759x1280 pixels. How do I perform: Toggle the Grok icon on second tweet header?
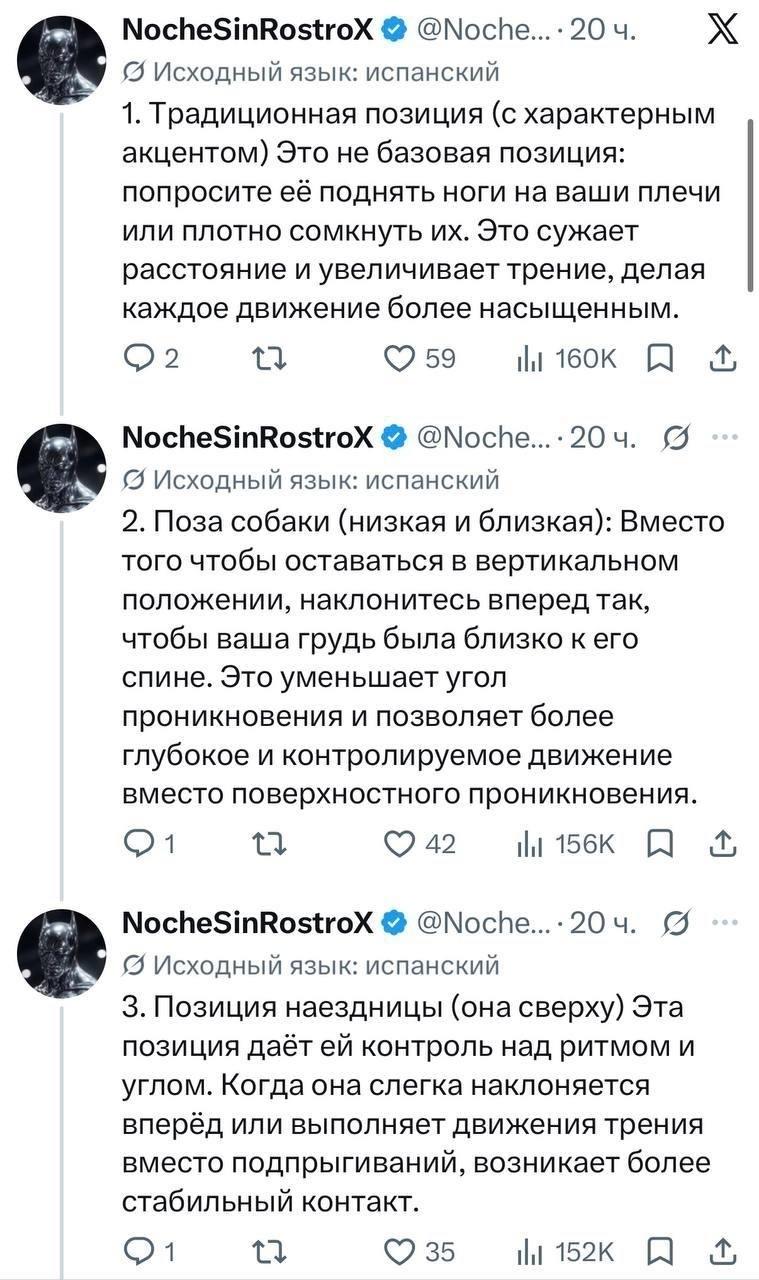click(674, 437)
